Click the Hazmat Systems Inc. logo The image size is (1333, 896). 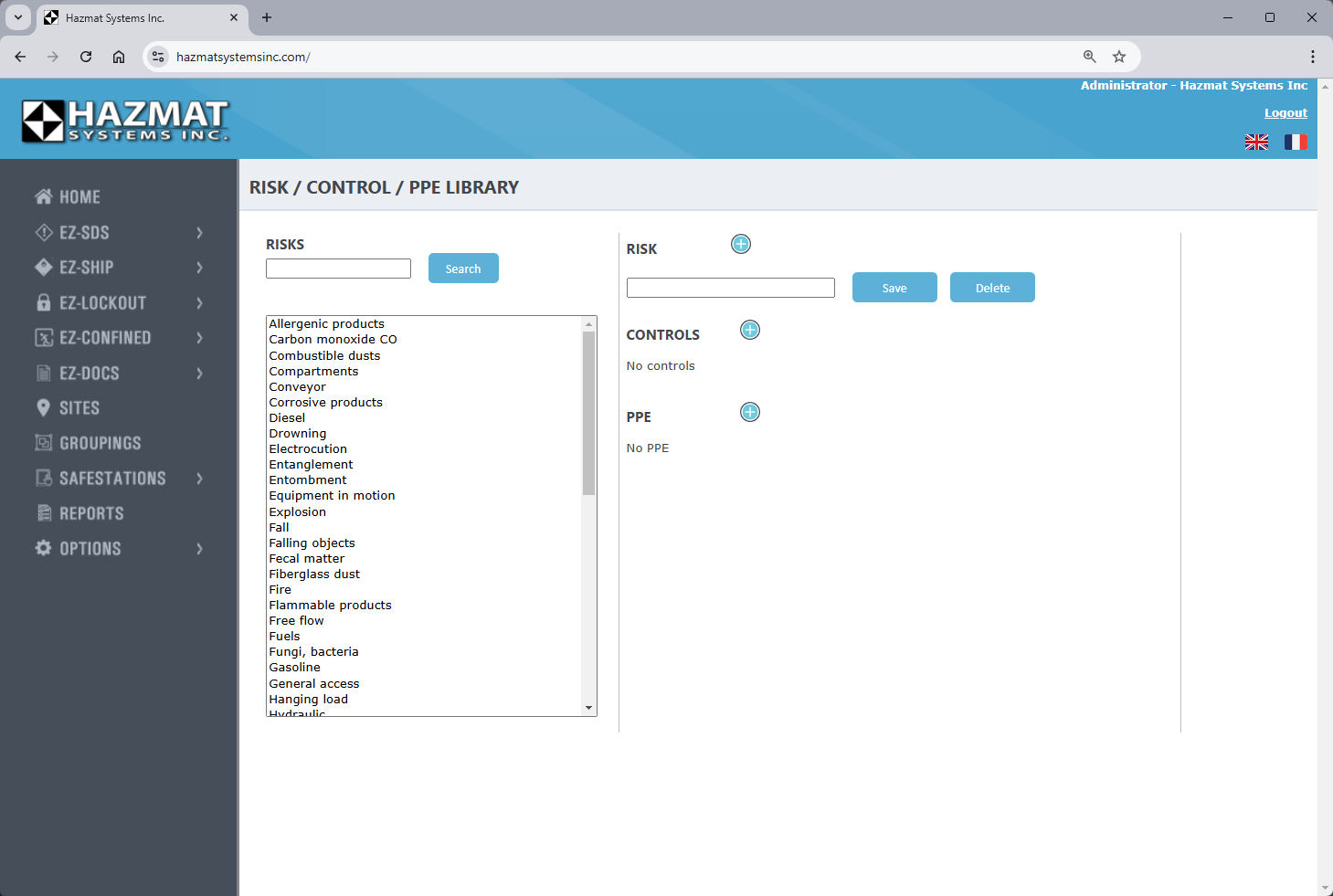(x=125, y=121)
